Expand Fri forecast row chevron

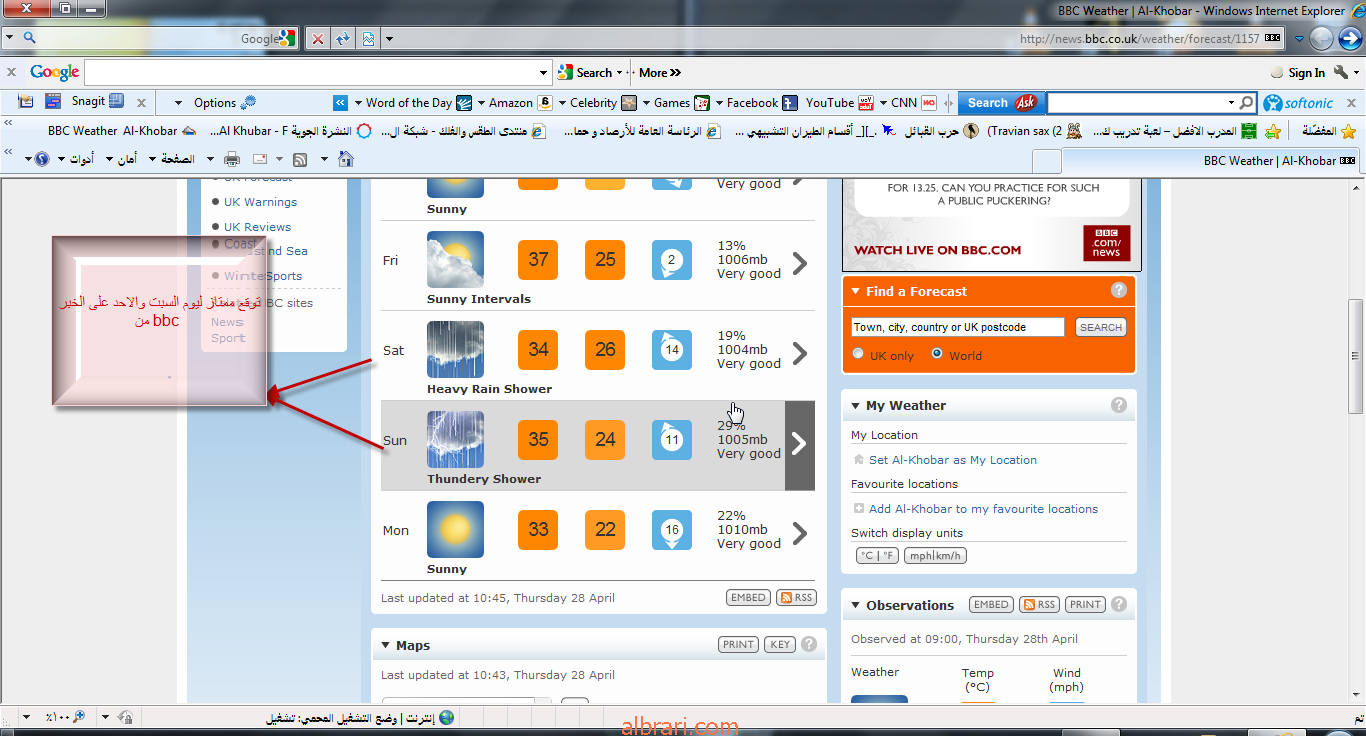coord(800,263)
